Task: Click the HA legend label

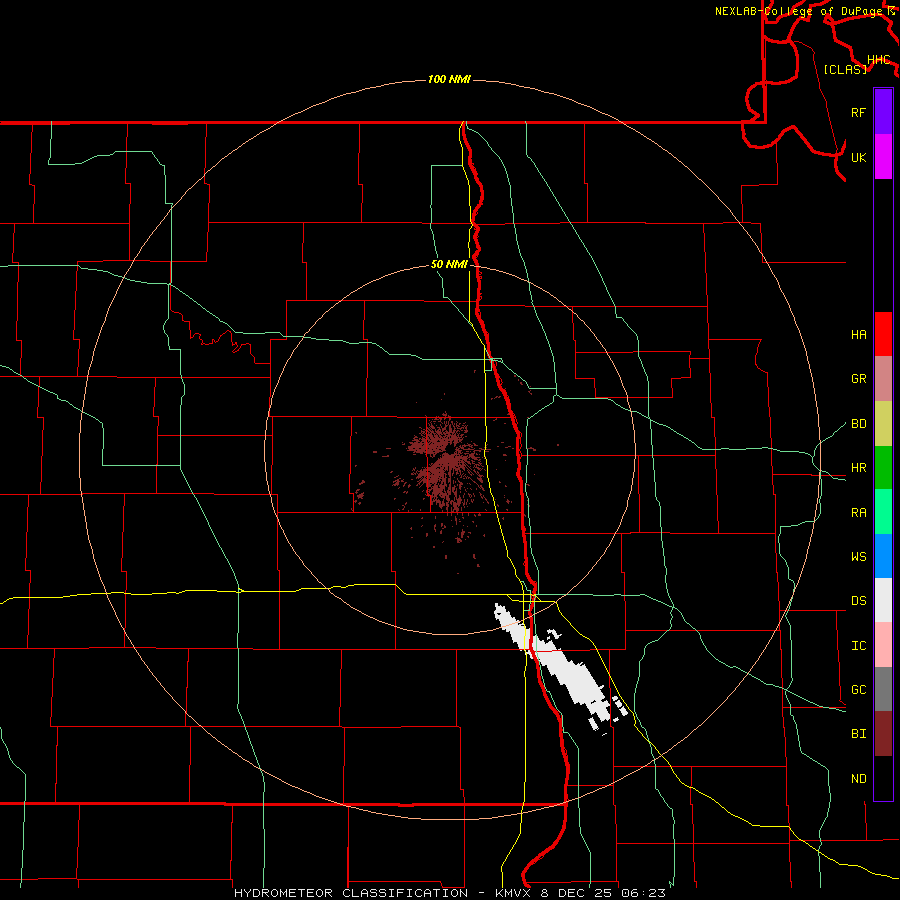Action: [858, 335]
